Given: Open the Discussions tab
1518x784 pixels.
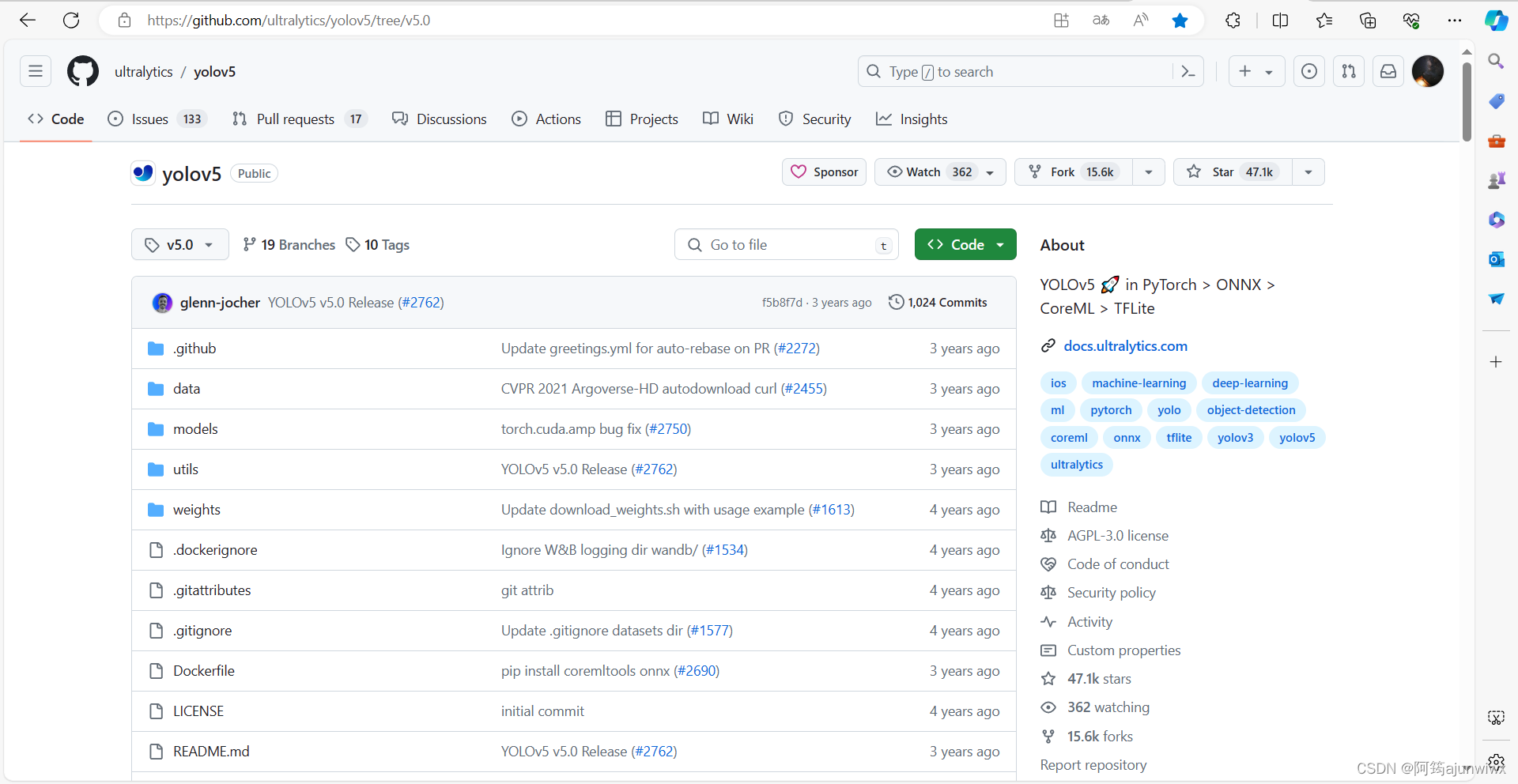Looking at the screenshot, I should pos(440,119).
